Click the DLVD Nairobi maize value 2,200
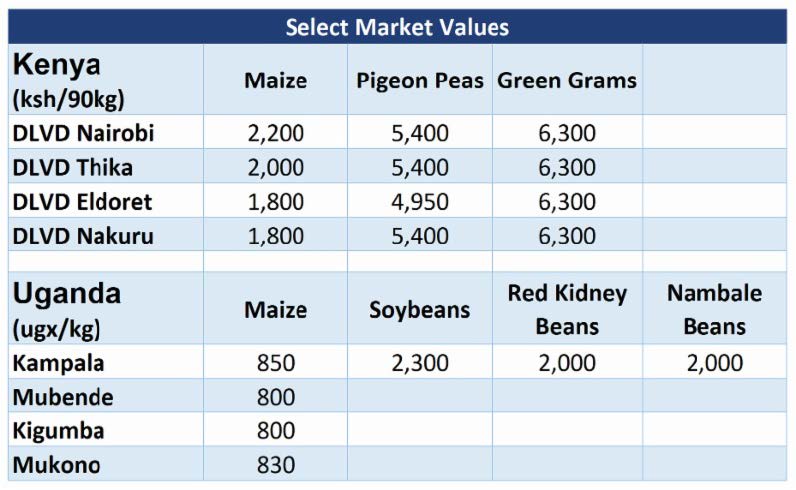The height and width of the screenshot is (490, 796). pyautogui.click(x=276, y=134)
